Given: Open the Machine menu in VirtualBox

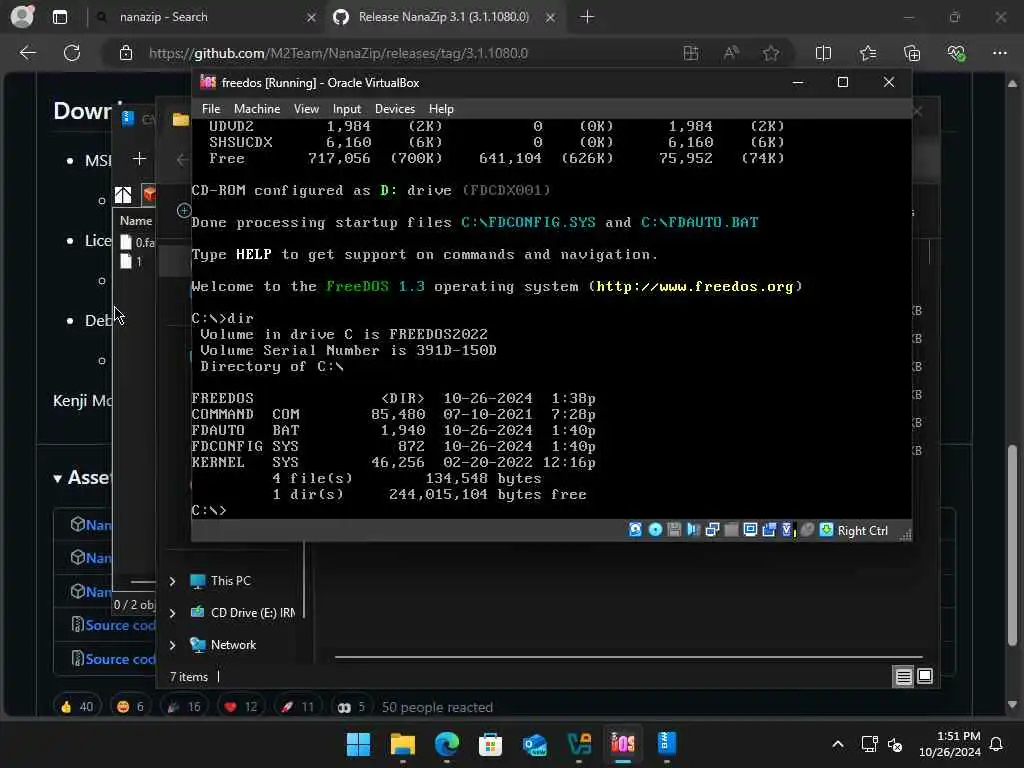Looking at the screenshot, I should click(x=257, y=109).
